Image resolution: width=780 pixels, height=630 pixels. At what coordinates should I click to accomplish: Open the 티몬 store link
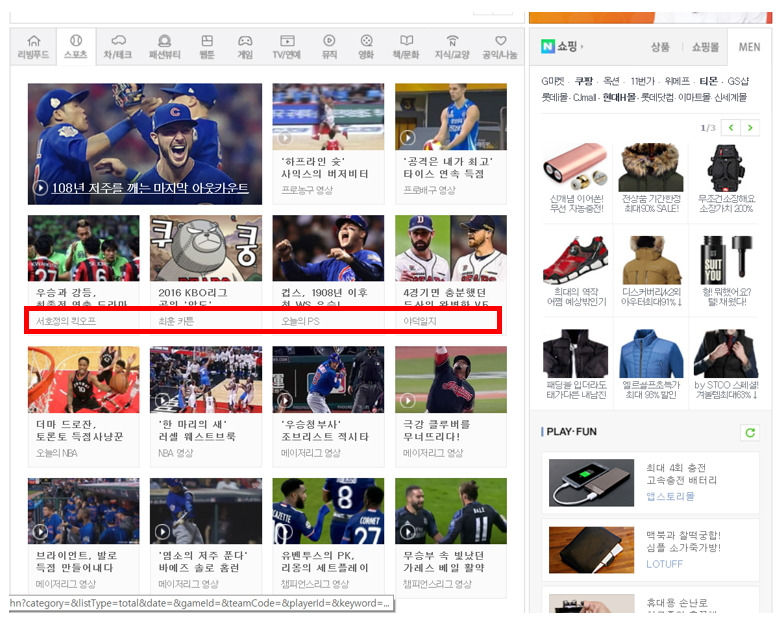pos(708,81)
